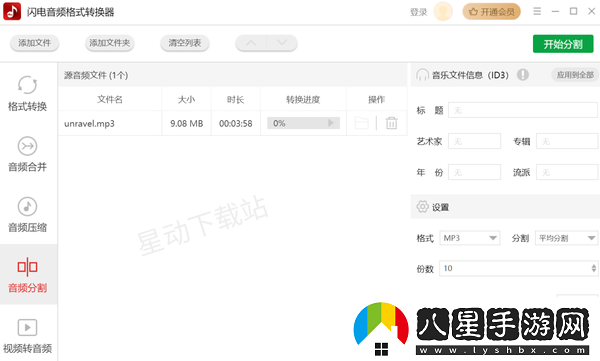Image resolution: width=600 pixels, height=361 pixels.
Task: Open the hamburger menu icon
Action: [x=537, y=11]
